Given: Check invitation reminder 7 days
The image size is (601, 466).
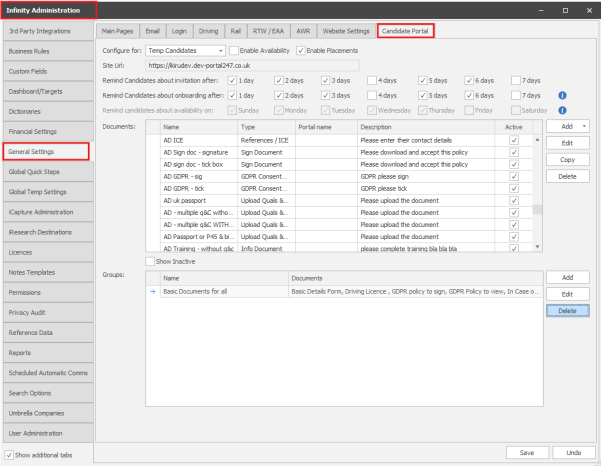Looking at the screenshot, I should 516,80.
